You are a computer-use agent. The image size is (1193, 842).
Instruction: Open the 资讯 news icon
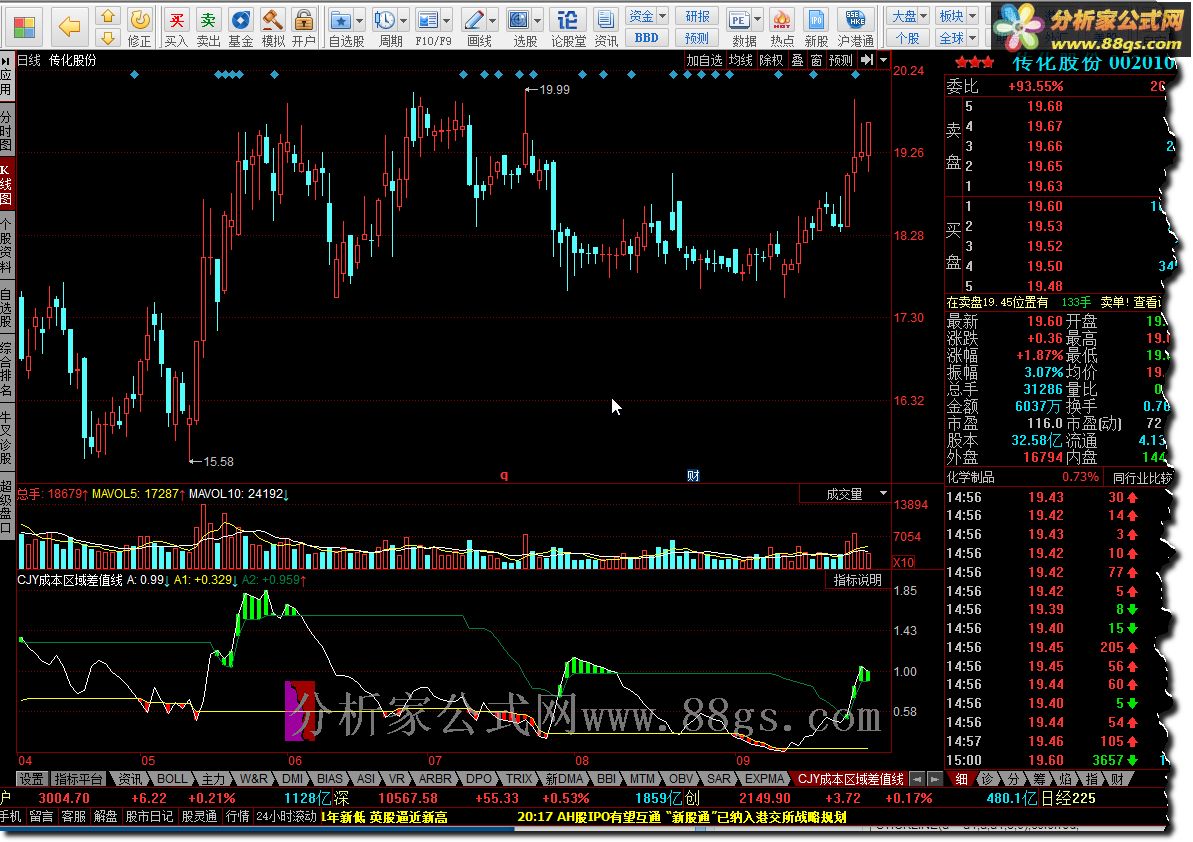click(606, 27)
